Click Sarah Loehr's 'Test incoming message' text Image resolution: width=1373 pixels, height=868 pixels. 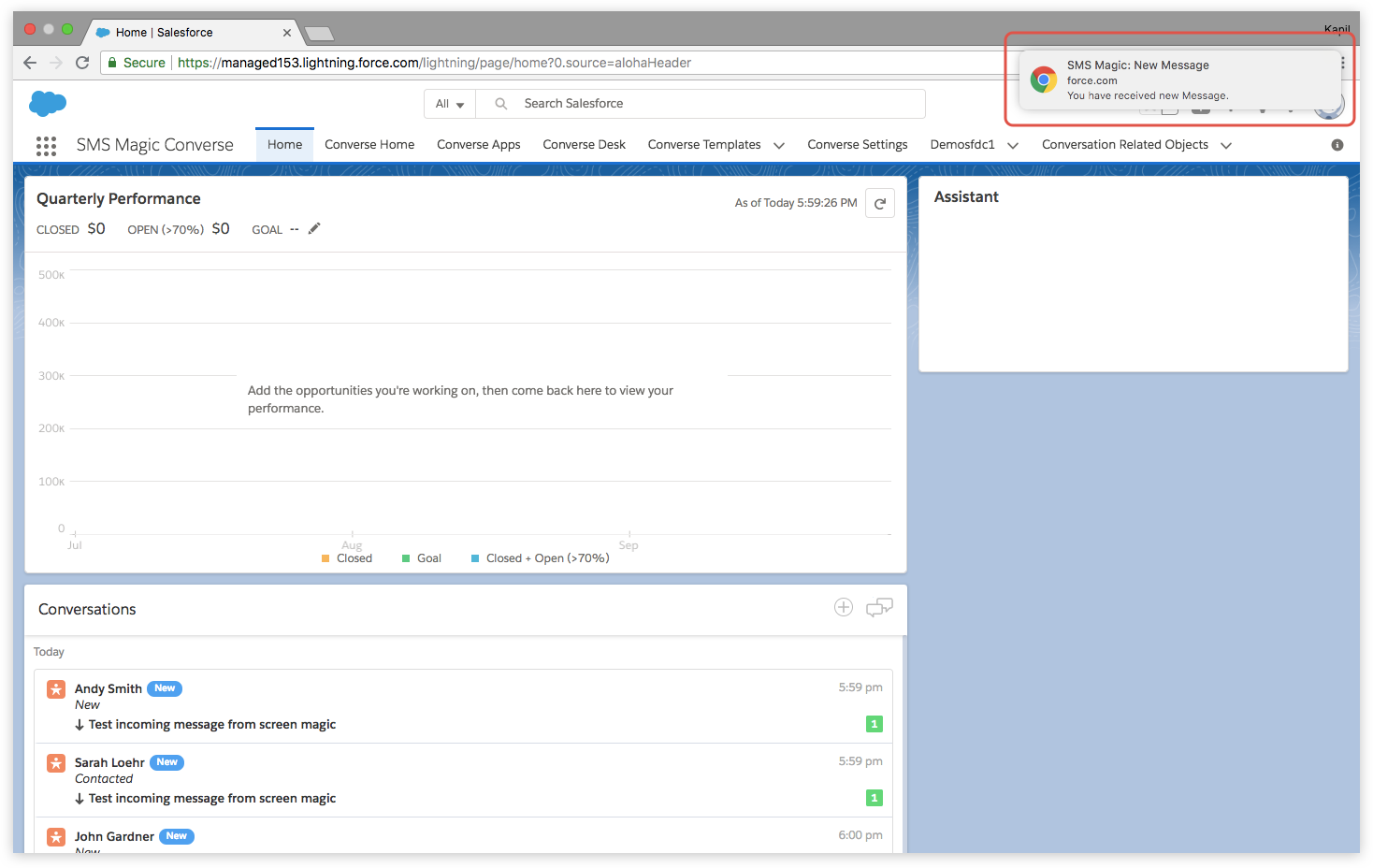[x=212, y=799]
